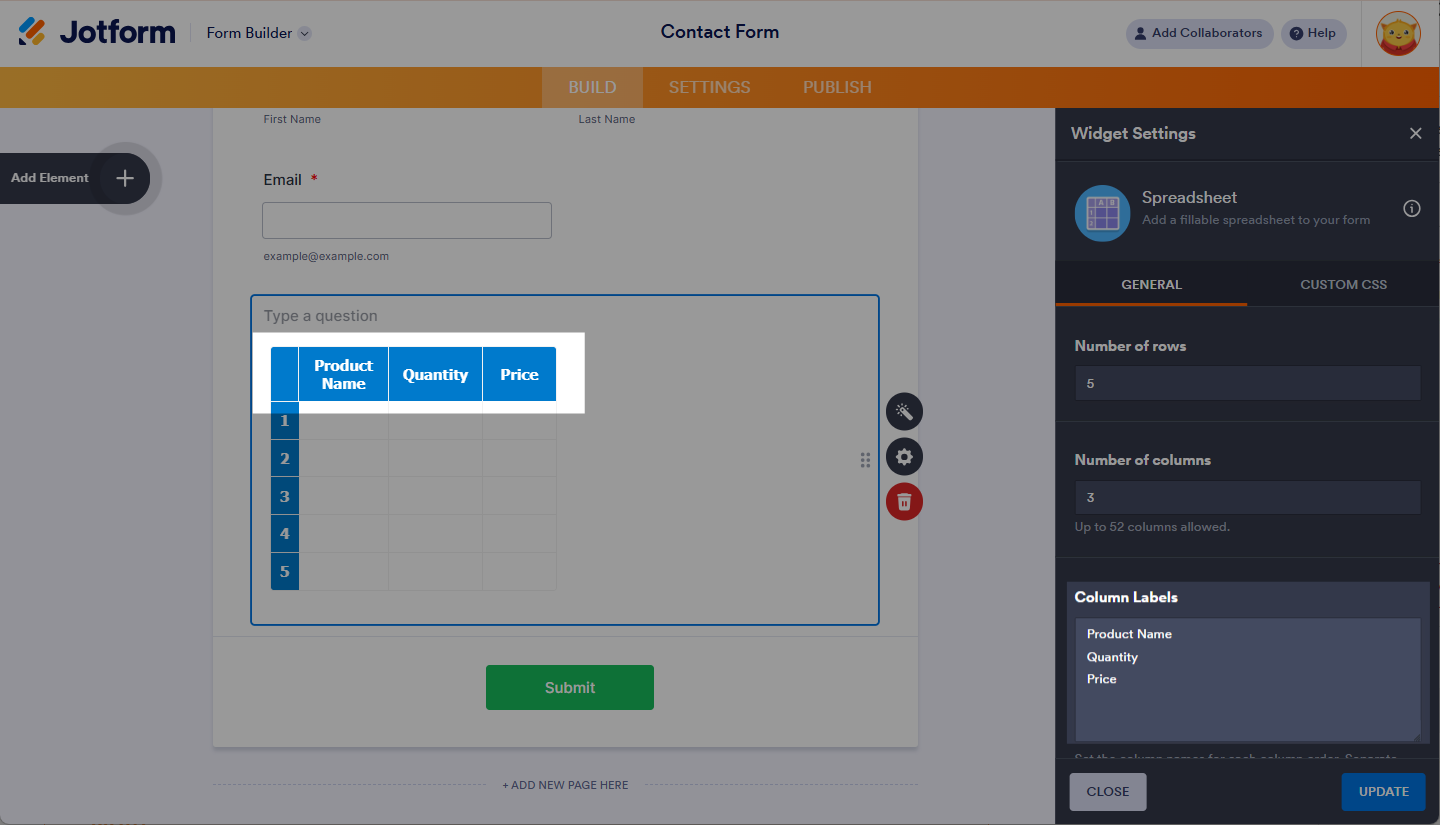Close the Widget Settings panel with X
This screenshot has height=825, width=1440.
tap(1415, 133)
